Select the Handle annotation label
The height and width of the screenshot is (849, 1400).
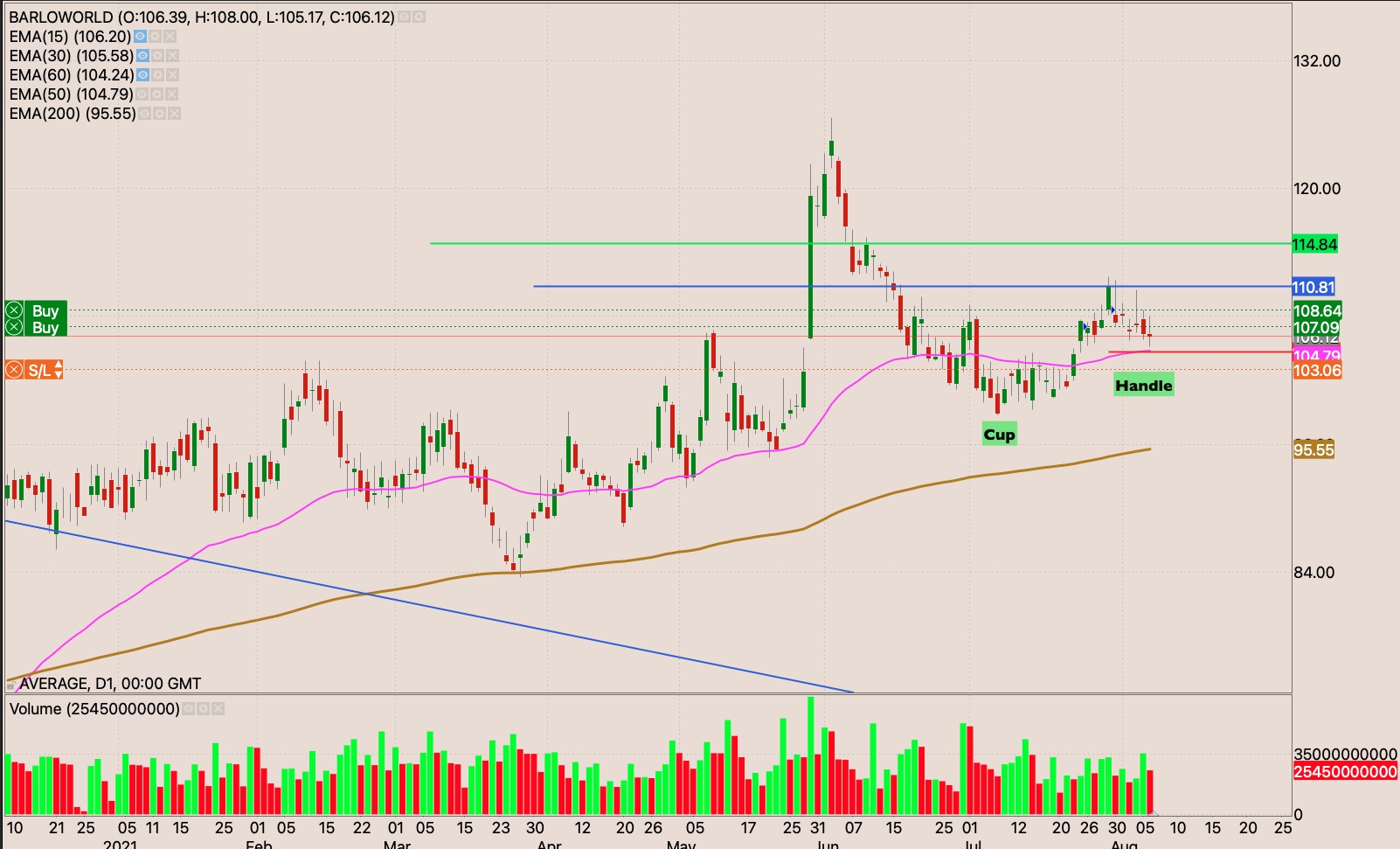[x=1143, y=386]
